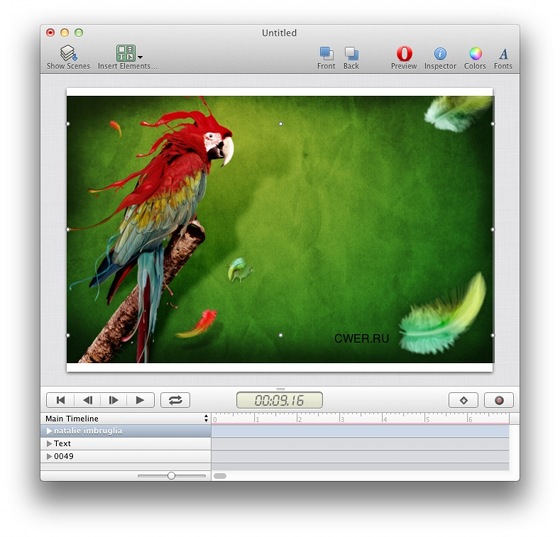Viewport: 560px width, 537px height.
Task: Toggle the record button
Action: pyautogui.click(x=499, y=400)
